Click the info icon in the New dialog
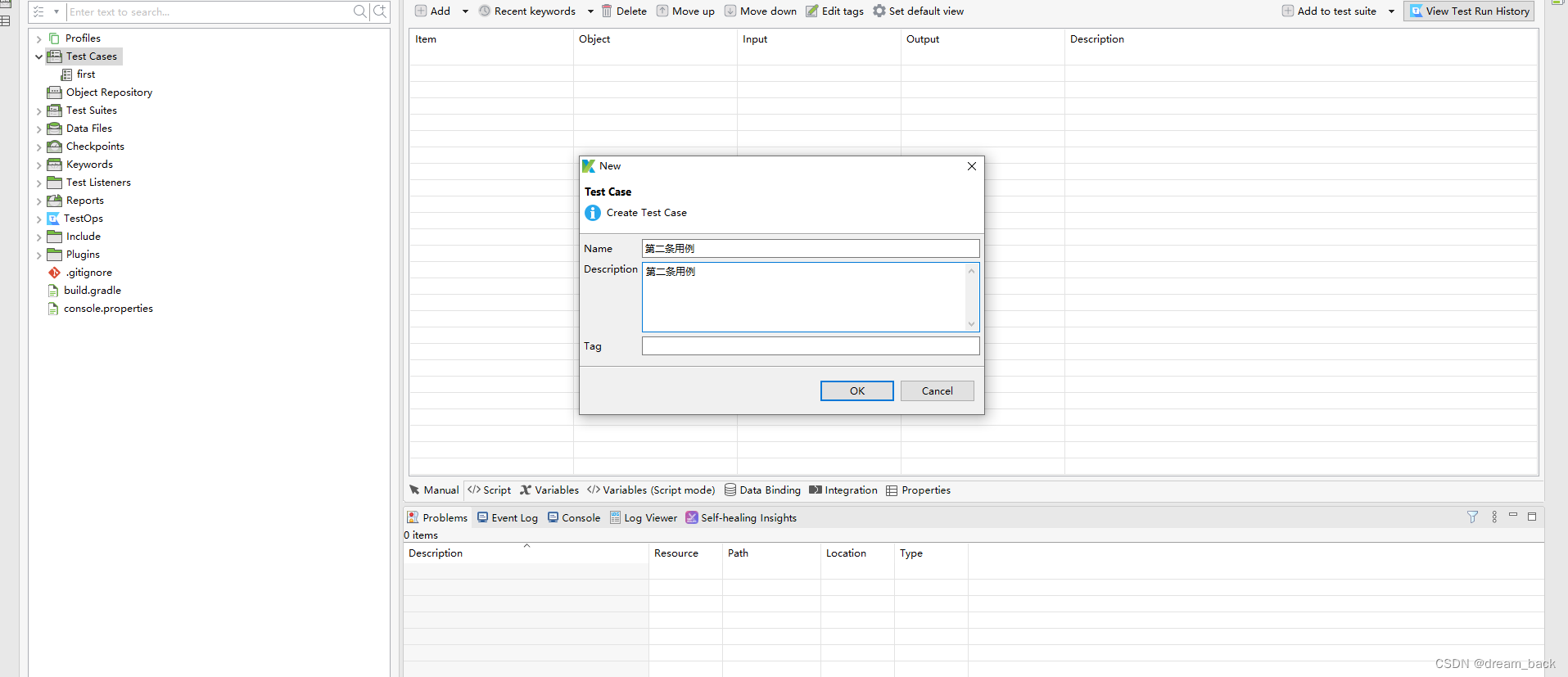The height and width of the screenshot is (677, 1568). (x=593, y=213)
